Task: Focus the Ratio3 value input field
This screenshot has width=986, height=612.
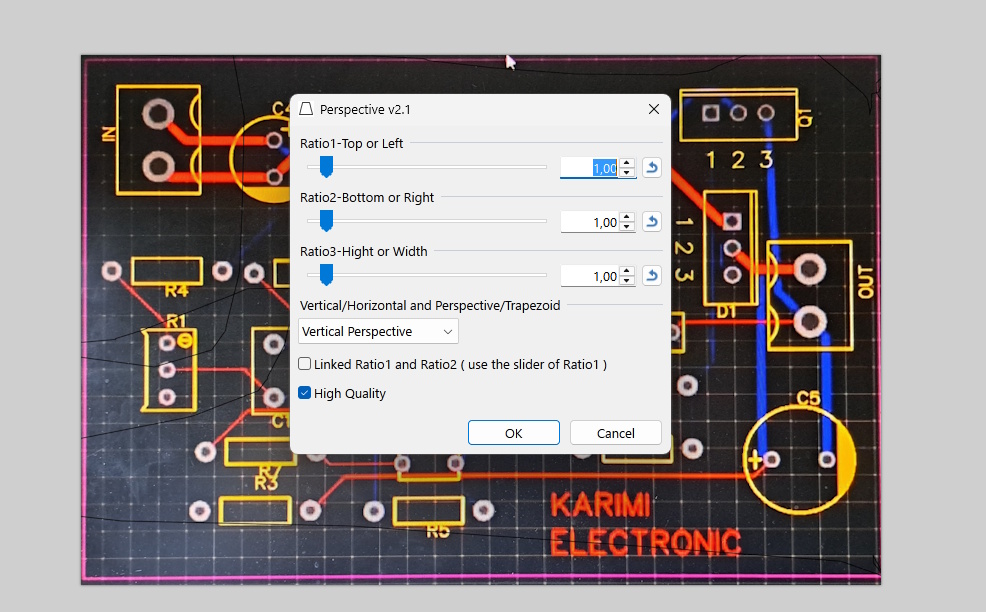Action: pos(590,276)
